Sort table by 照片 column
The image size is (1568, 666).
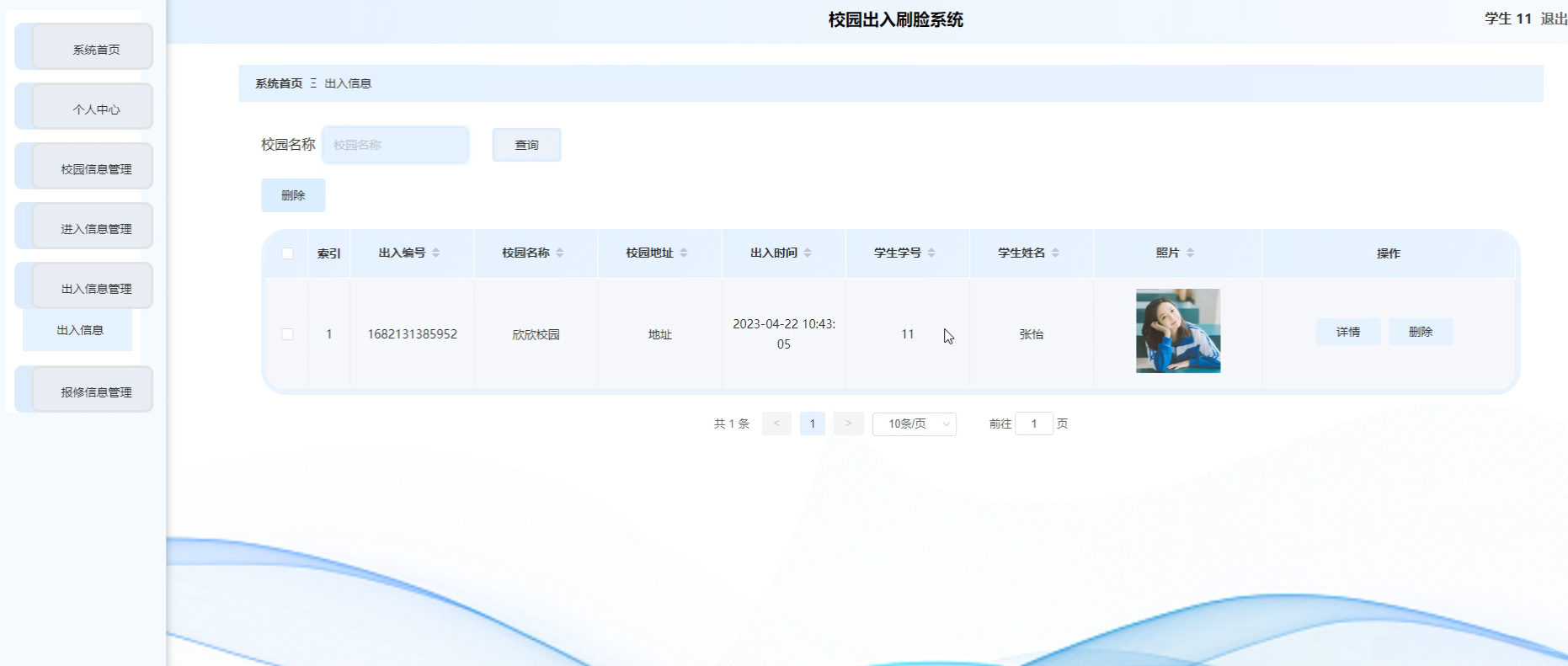point(1190,253)
